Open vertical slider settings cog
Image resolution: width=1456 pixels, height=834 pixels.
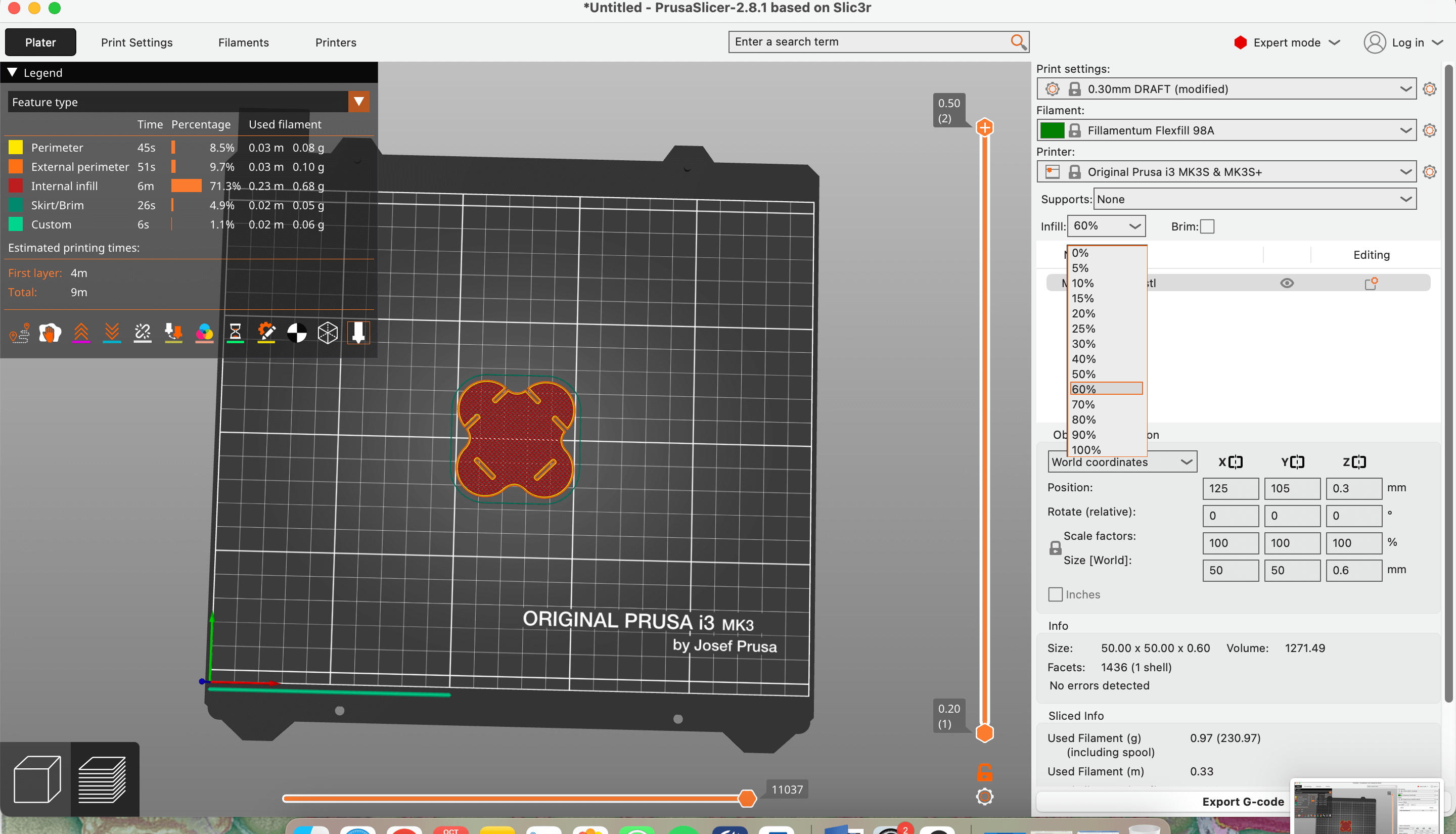click(x=985, y=797)
